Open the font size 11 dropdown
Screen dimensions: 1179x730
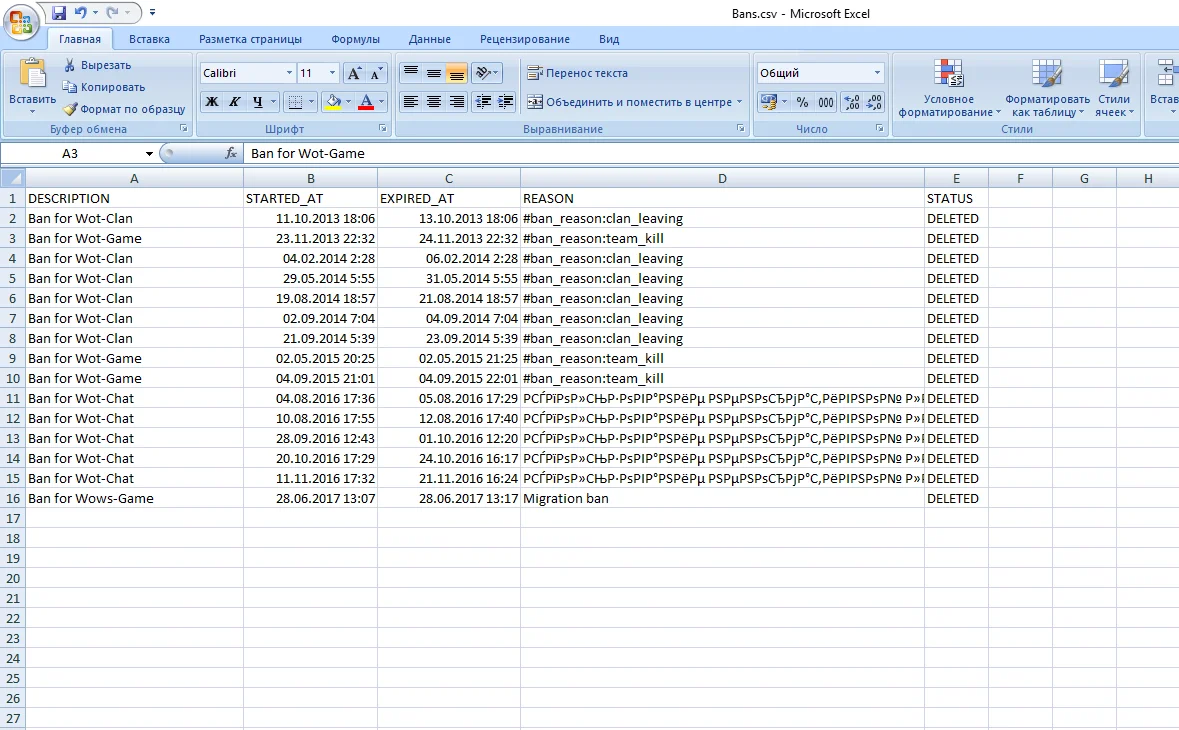pos(332,73)
